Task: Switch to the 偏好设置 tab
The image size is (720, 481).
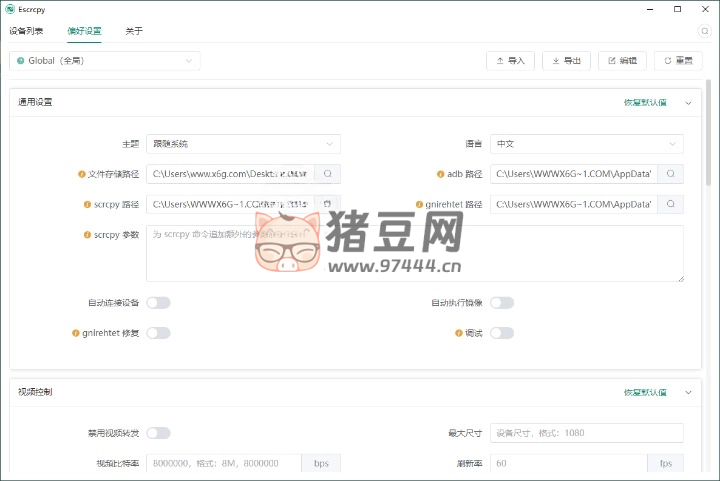Action: [x=84, y=31]
